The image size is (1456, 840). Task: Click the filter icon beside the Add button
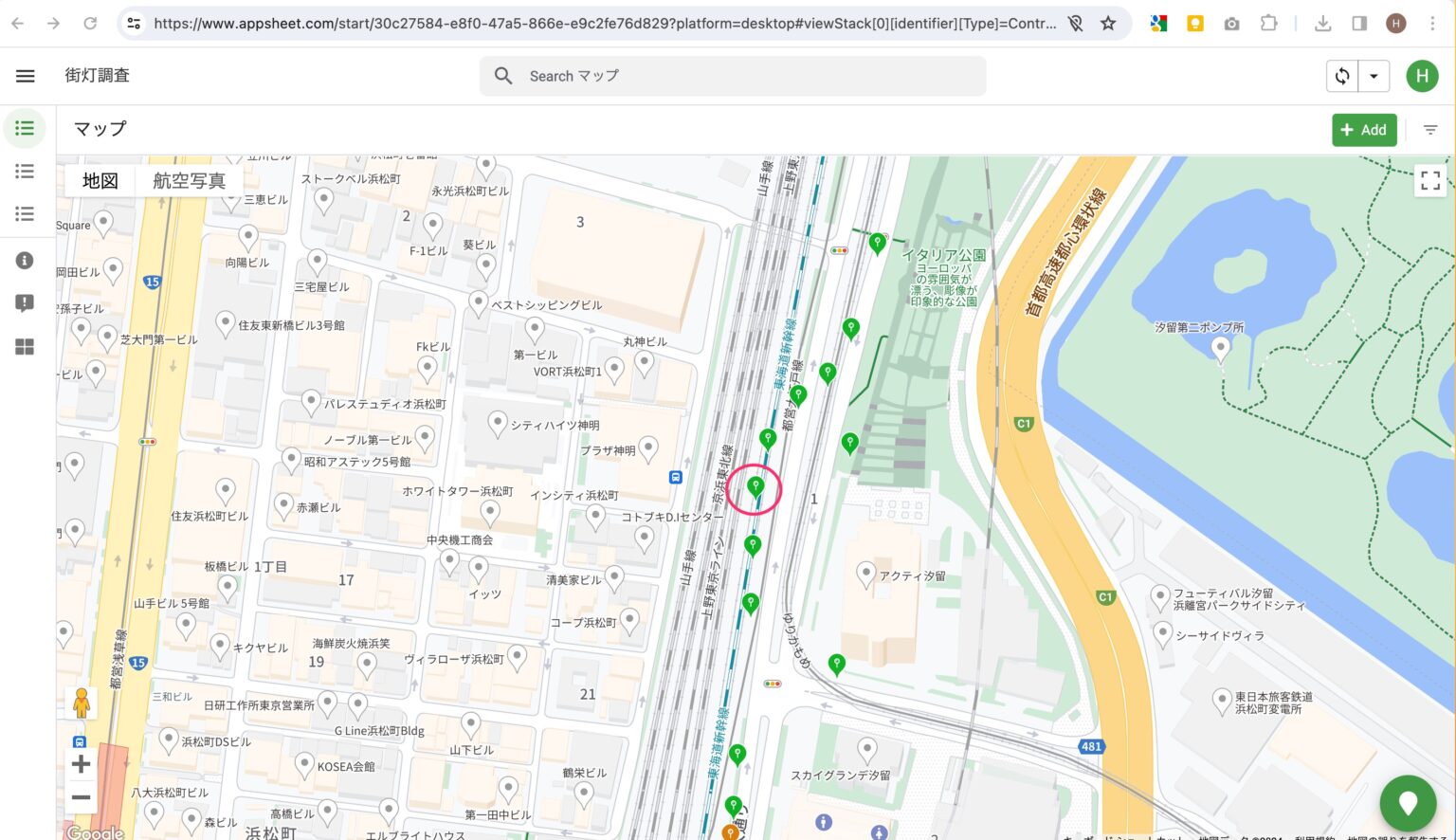coord(1430,130)
